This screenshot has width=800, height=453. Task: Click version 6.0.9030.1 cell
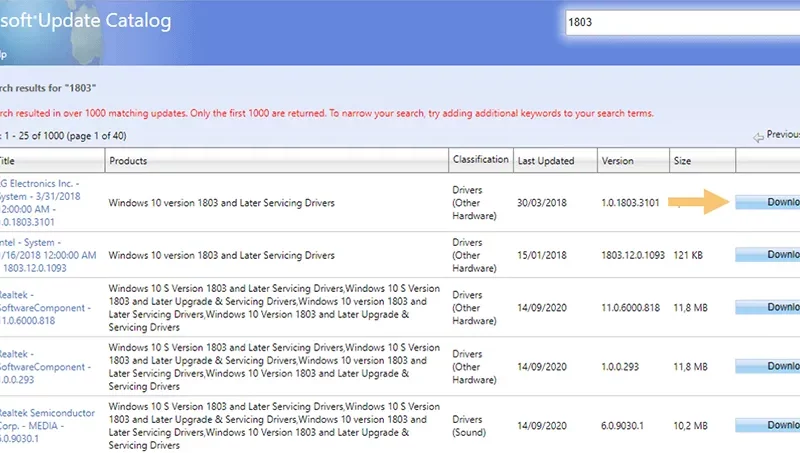(622, 425)
